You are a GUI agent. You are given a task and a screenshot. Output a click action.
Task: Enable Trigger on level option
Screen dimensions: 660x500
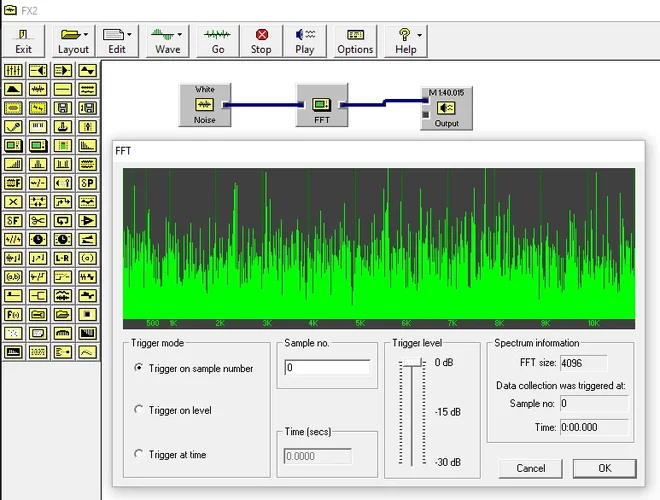pos(138,410)
